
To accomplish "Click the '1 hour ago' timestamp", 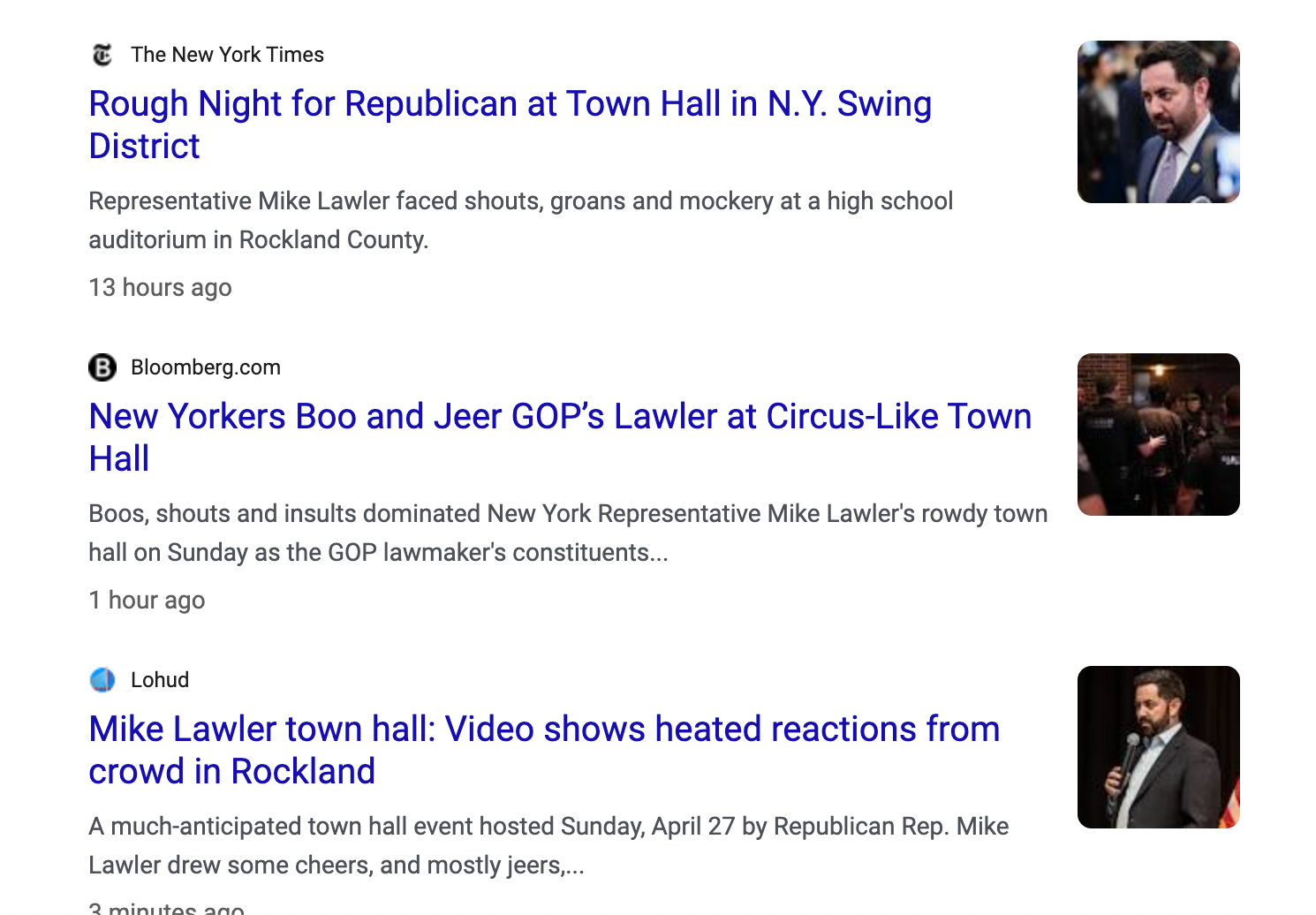I will 147,601.
